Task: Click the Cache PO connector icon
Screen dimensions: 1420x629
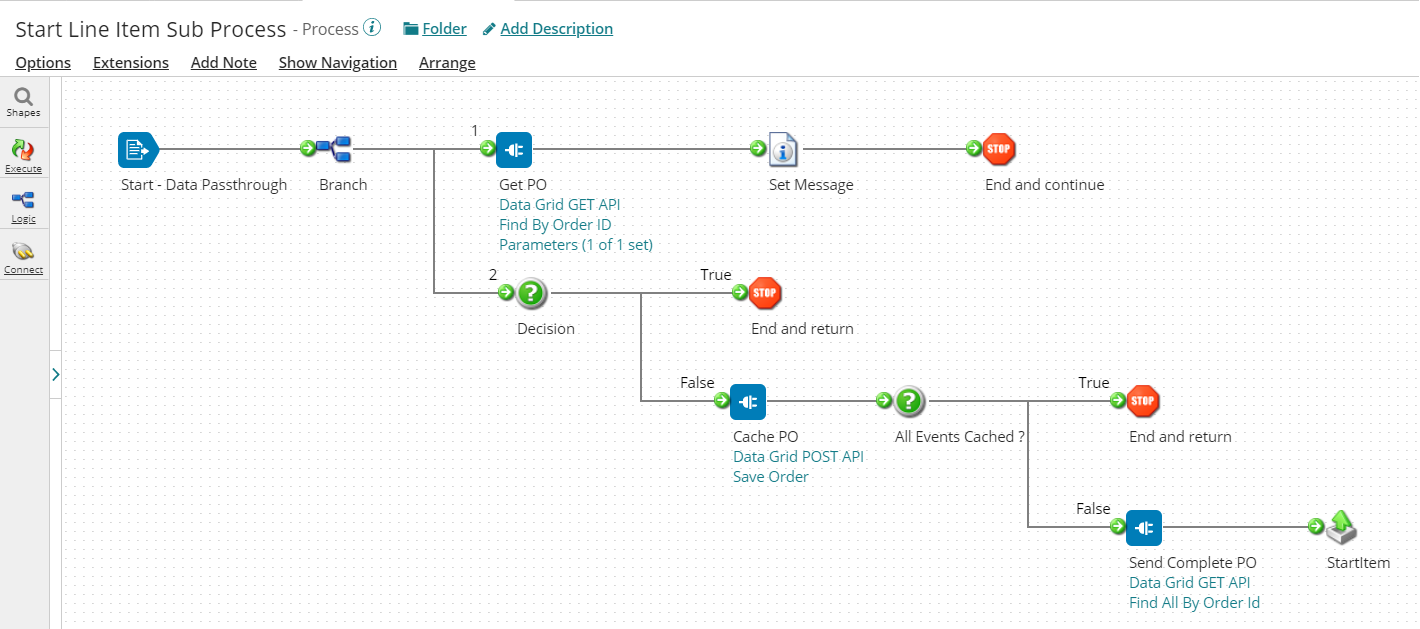Action: coord(748,402)
